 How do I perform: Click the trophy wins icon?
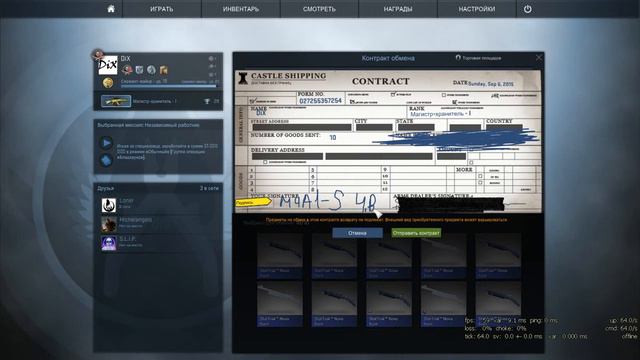(207, 101)
